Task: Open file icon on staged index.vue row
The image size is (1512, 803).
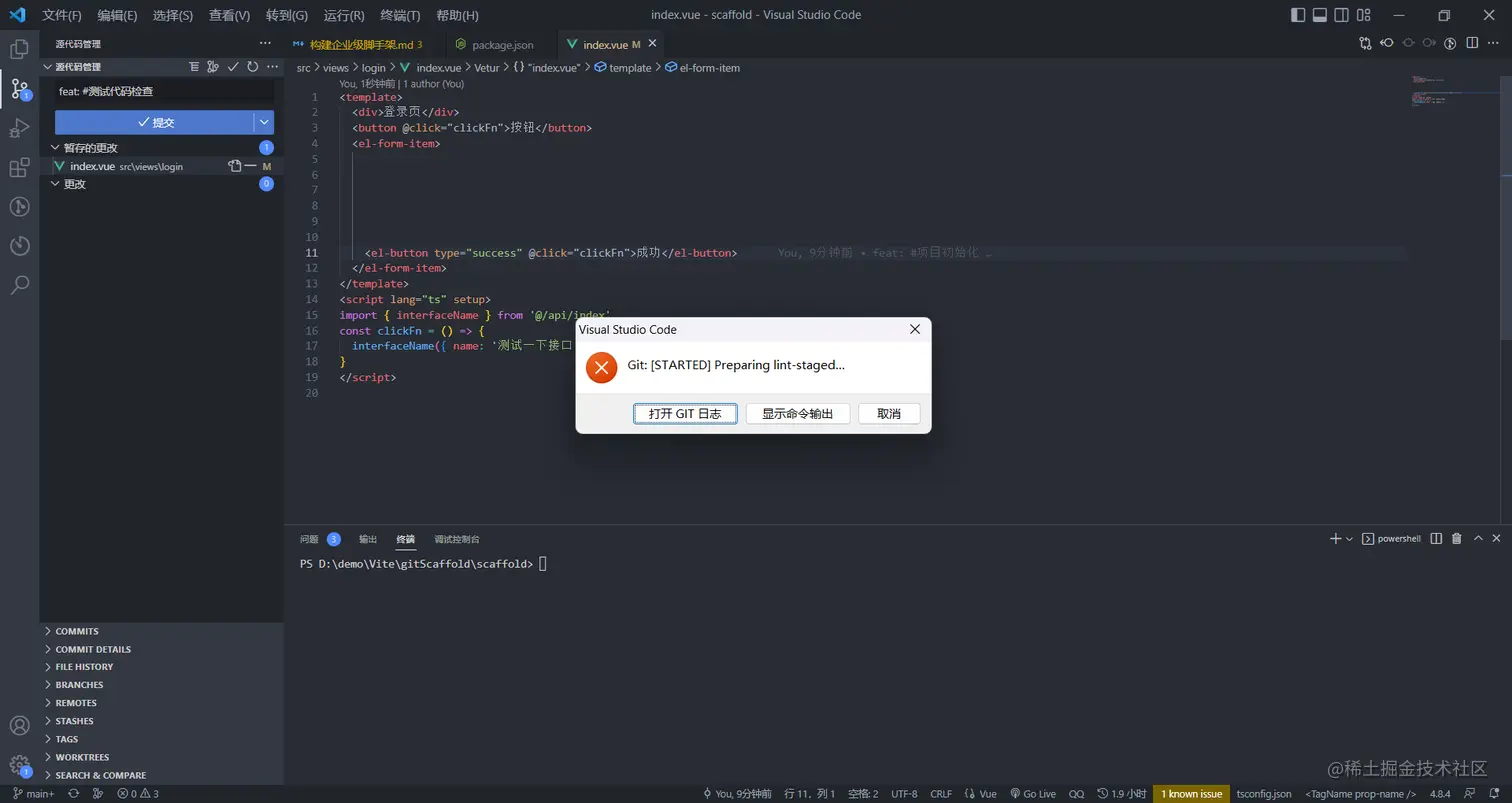Action: (x=234, y=166)
